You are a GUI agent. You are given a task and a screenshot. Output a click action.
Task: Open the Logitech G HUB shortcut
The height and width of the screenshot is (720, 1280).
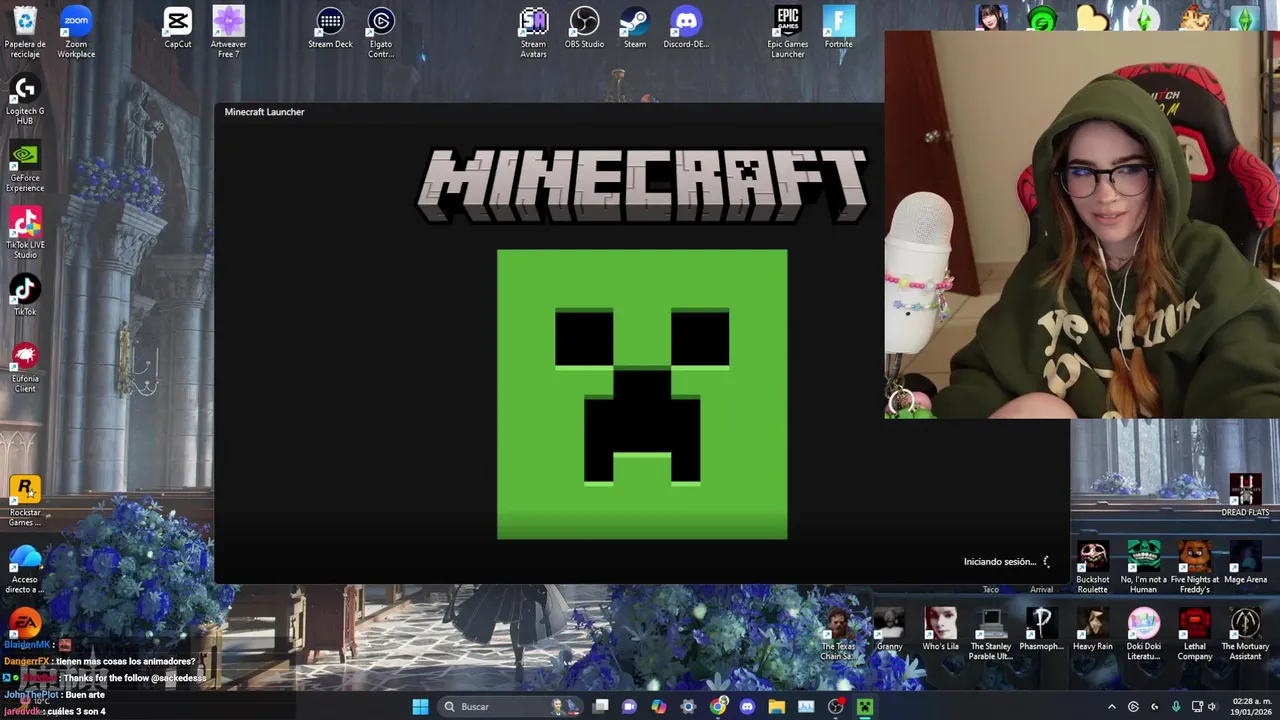(x=25, y=98)
